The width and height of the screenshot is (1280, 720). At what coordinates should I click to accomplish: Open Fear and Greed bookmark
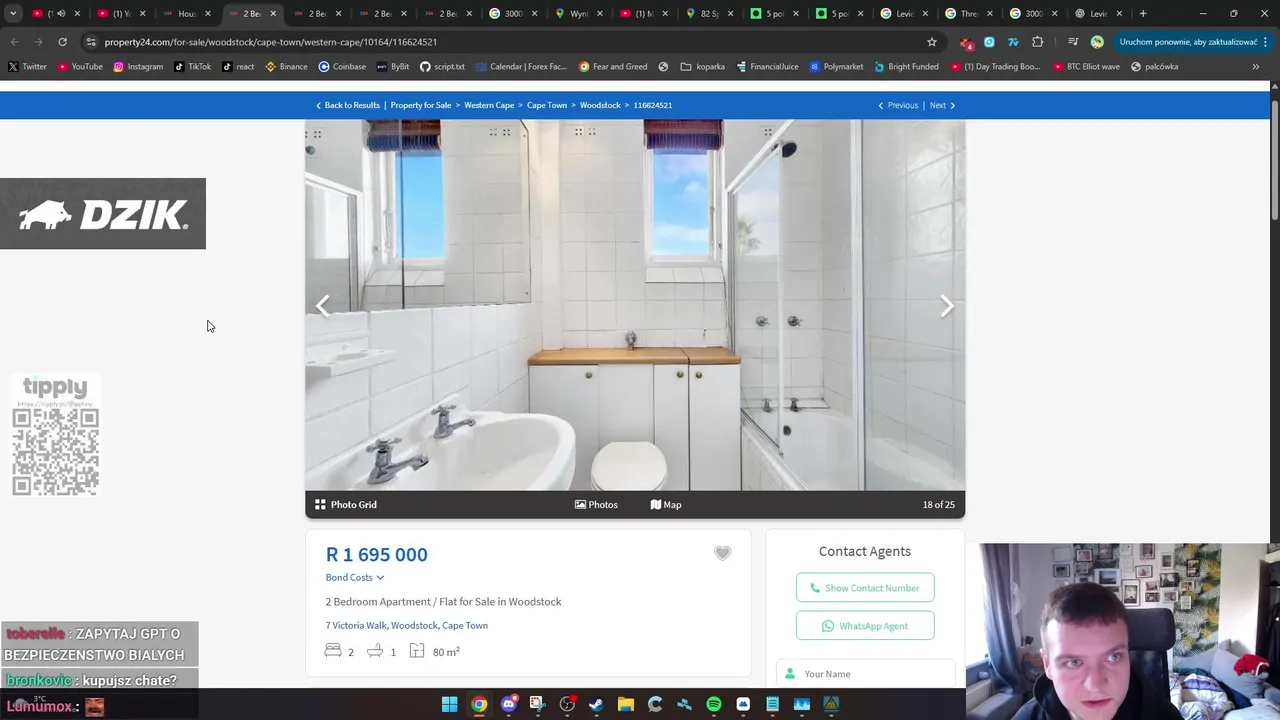click(613, 67)
